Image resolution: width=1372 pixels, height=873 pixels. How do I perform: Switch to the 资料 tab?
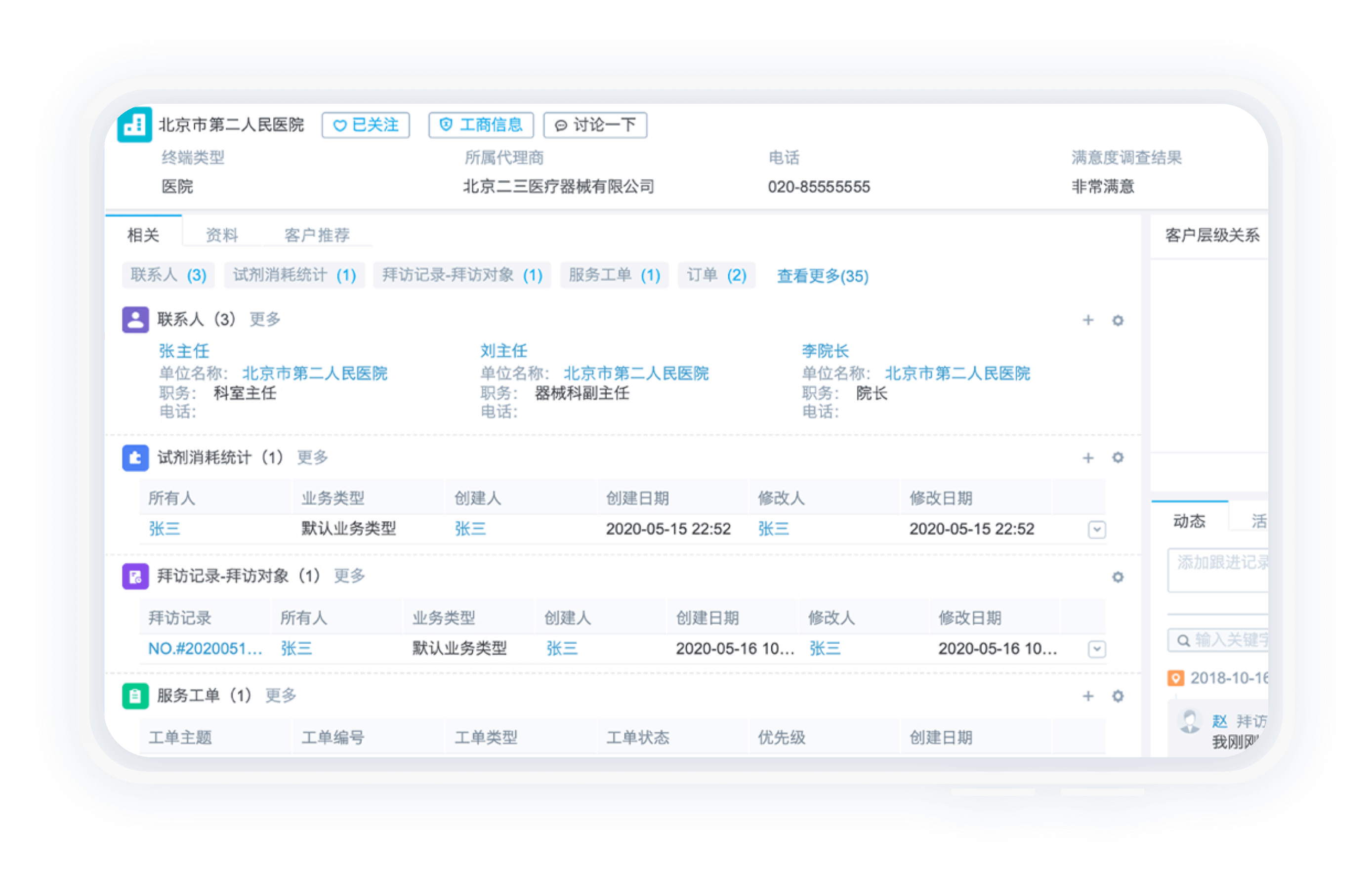tap(221, 235)
